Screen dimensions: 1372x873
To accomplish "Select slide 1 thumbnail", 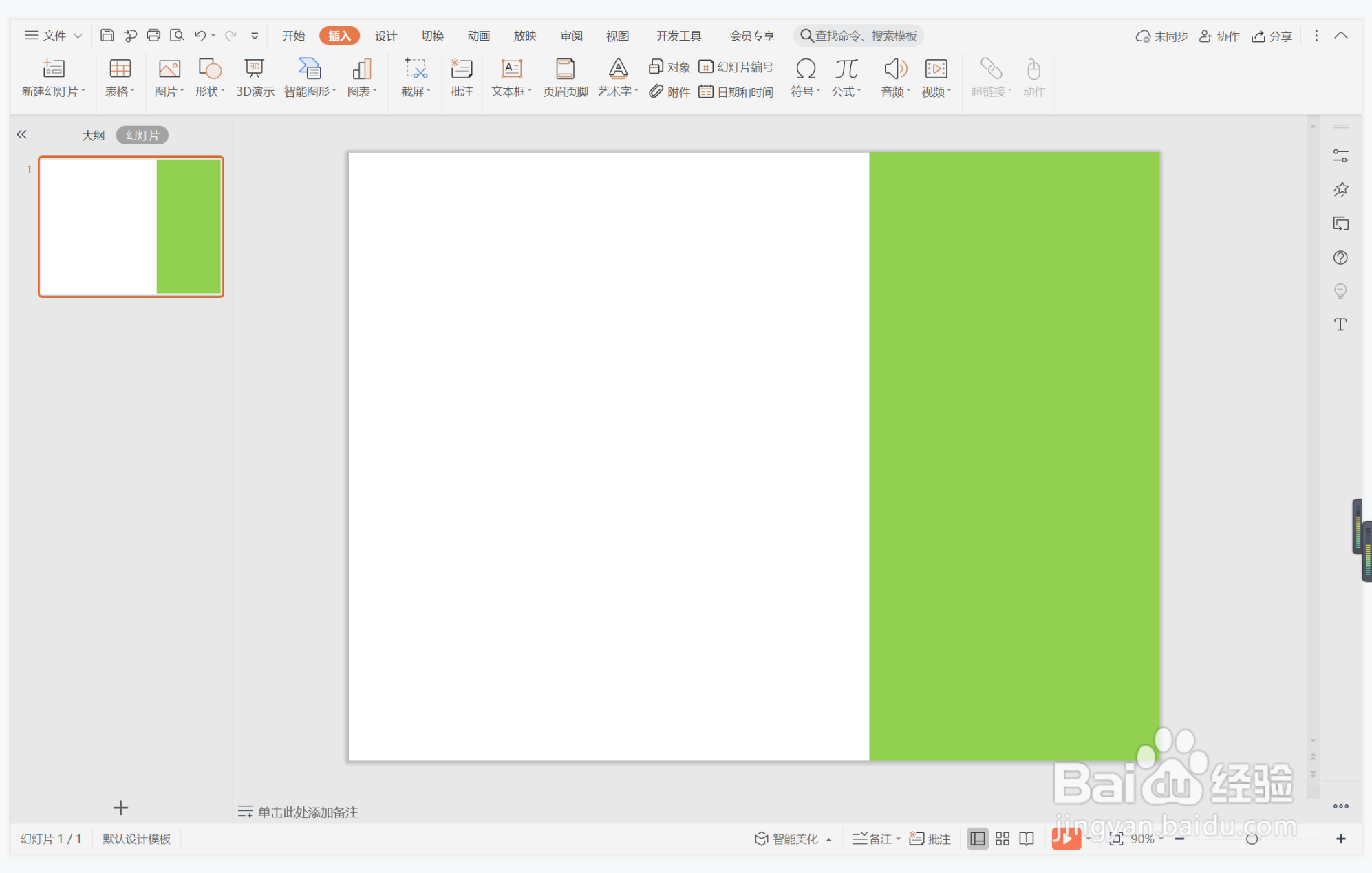I will [131, 226].
